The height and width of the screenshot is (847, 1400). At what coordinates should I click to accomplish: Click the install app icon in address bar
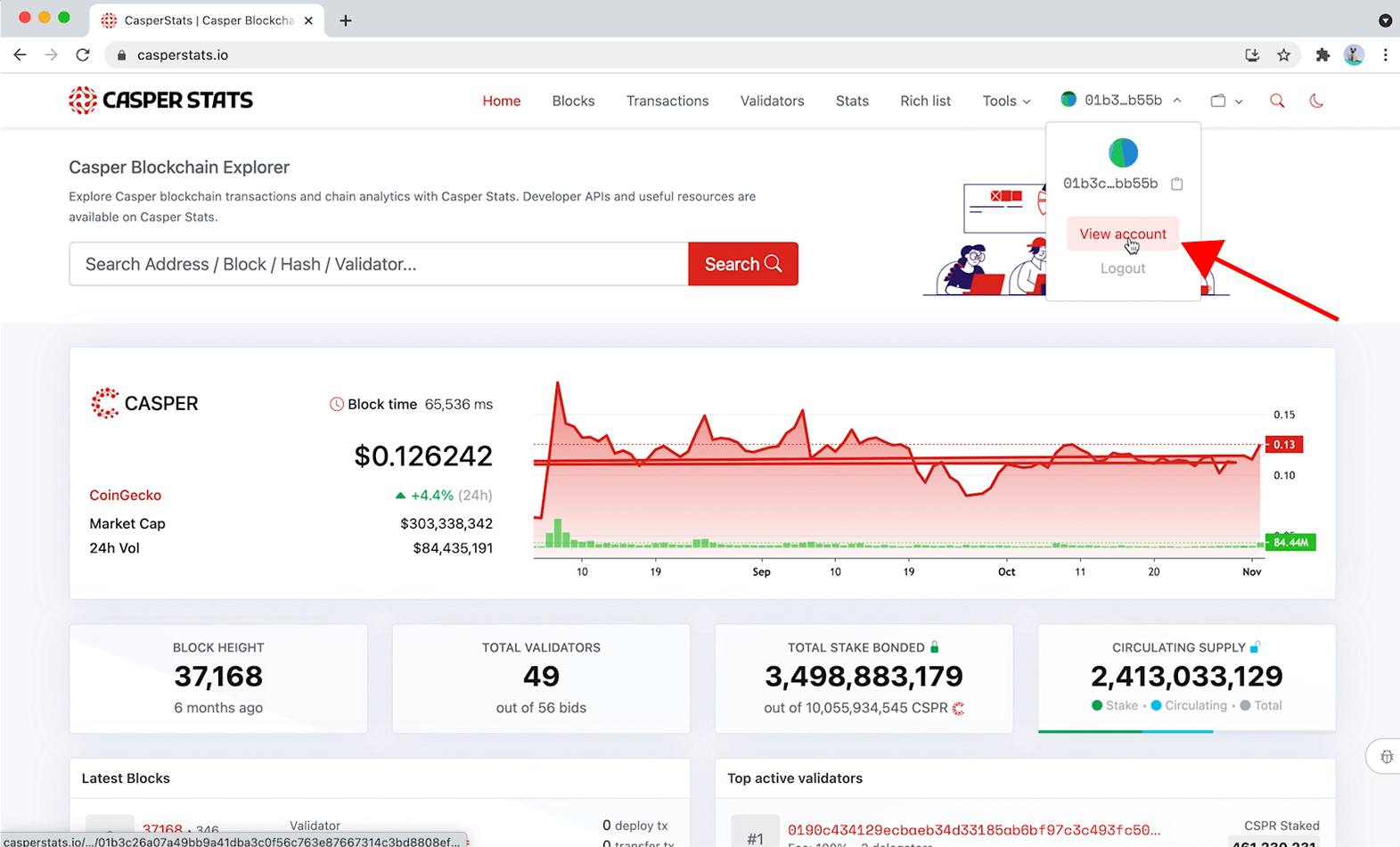(x=1252, y=55)
